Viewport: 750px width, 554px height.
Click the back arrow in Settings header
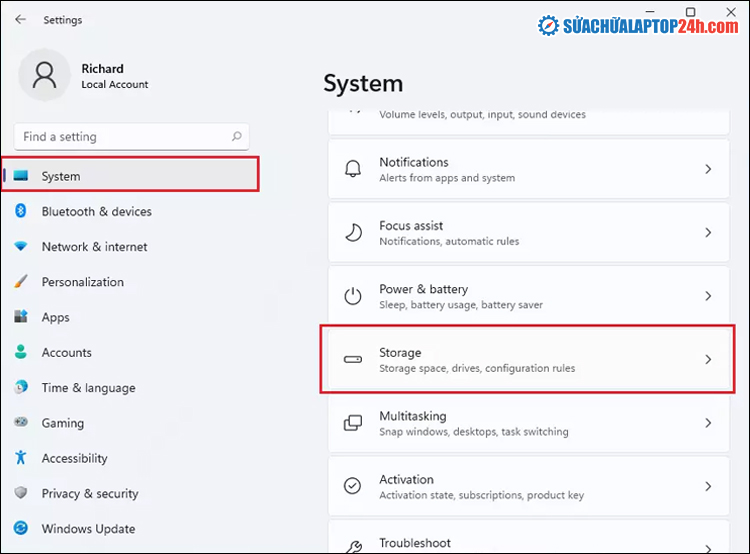click(21, 19)
